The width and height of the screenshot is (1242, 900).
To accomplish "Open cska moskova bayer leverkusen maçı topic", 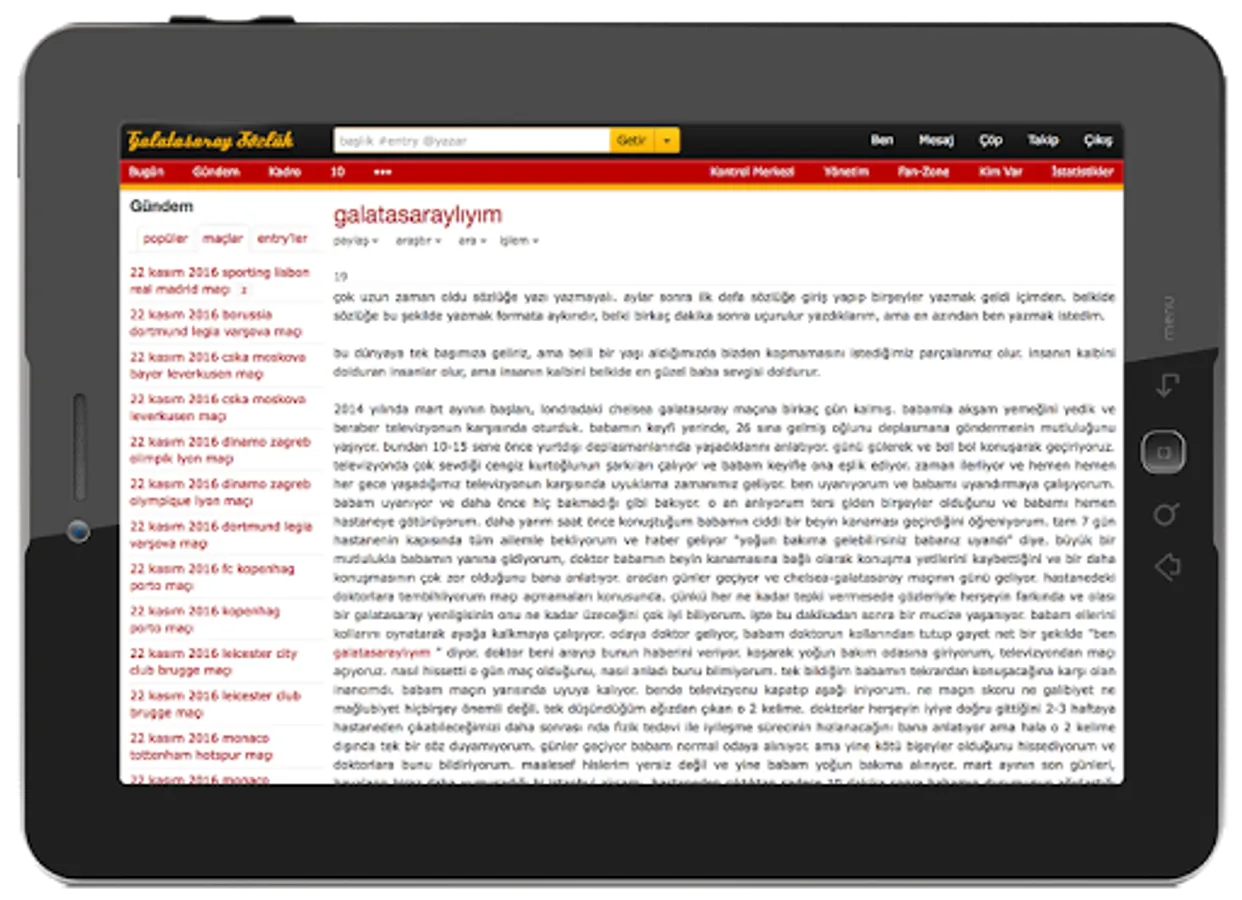I will [x=218, y=365].
